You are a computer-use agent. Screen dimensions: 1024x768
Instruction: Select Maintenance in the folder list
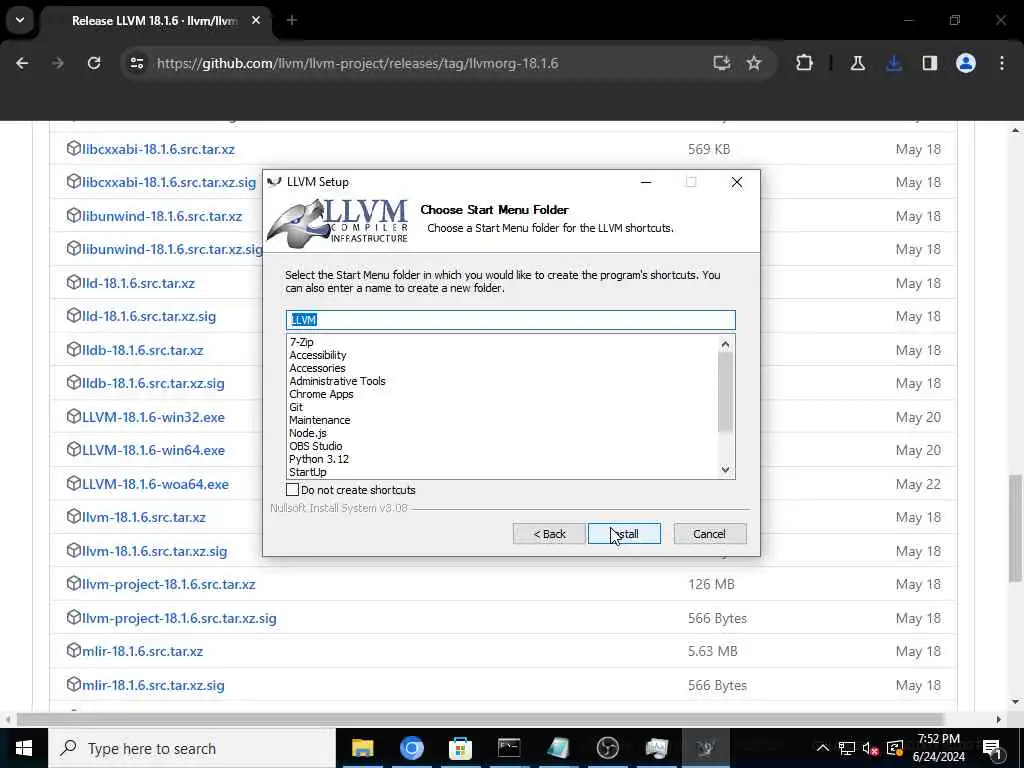point(320,420)
